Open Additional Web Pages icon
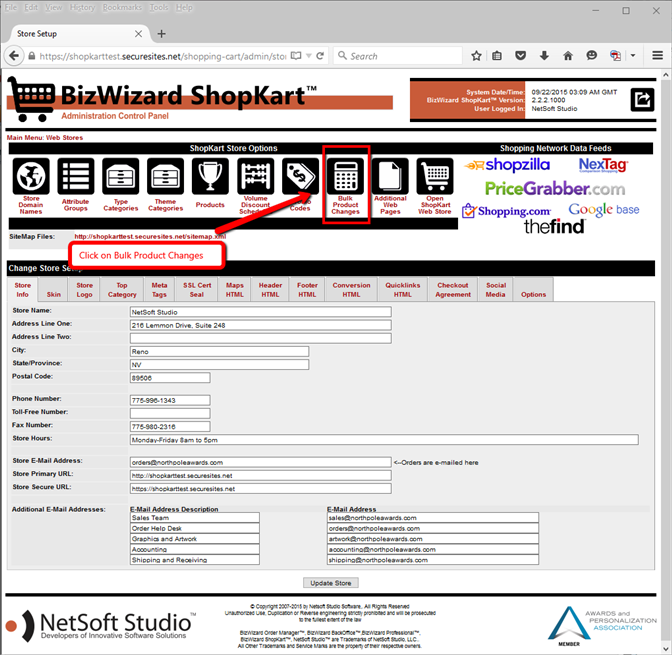Viewport: 672px width, 655px height. pyautogui.click(x=390, y=176)
